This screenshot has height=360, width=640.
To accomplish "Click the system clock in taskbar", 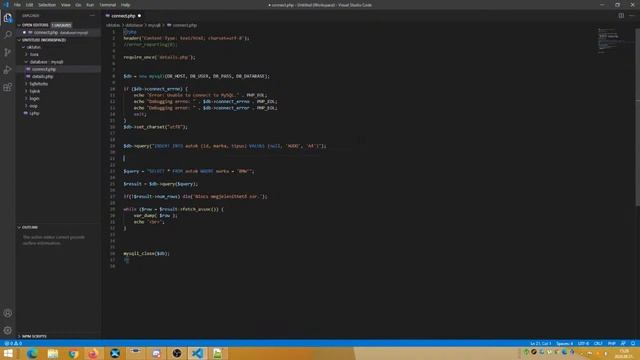I will coord(624,353).
